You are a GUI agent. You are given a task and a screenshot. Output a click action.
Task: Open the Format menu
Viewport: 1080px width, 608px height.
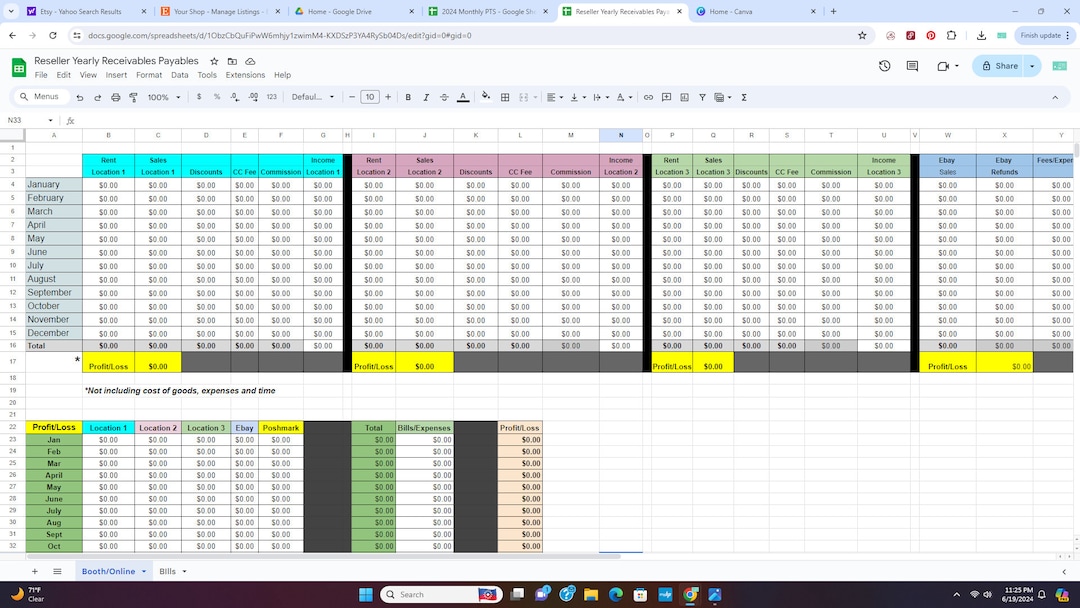coord(149,74)
